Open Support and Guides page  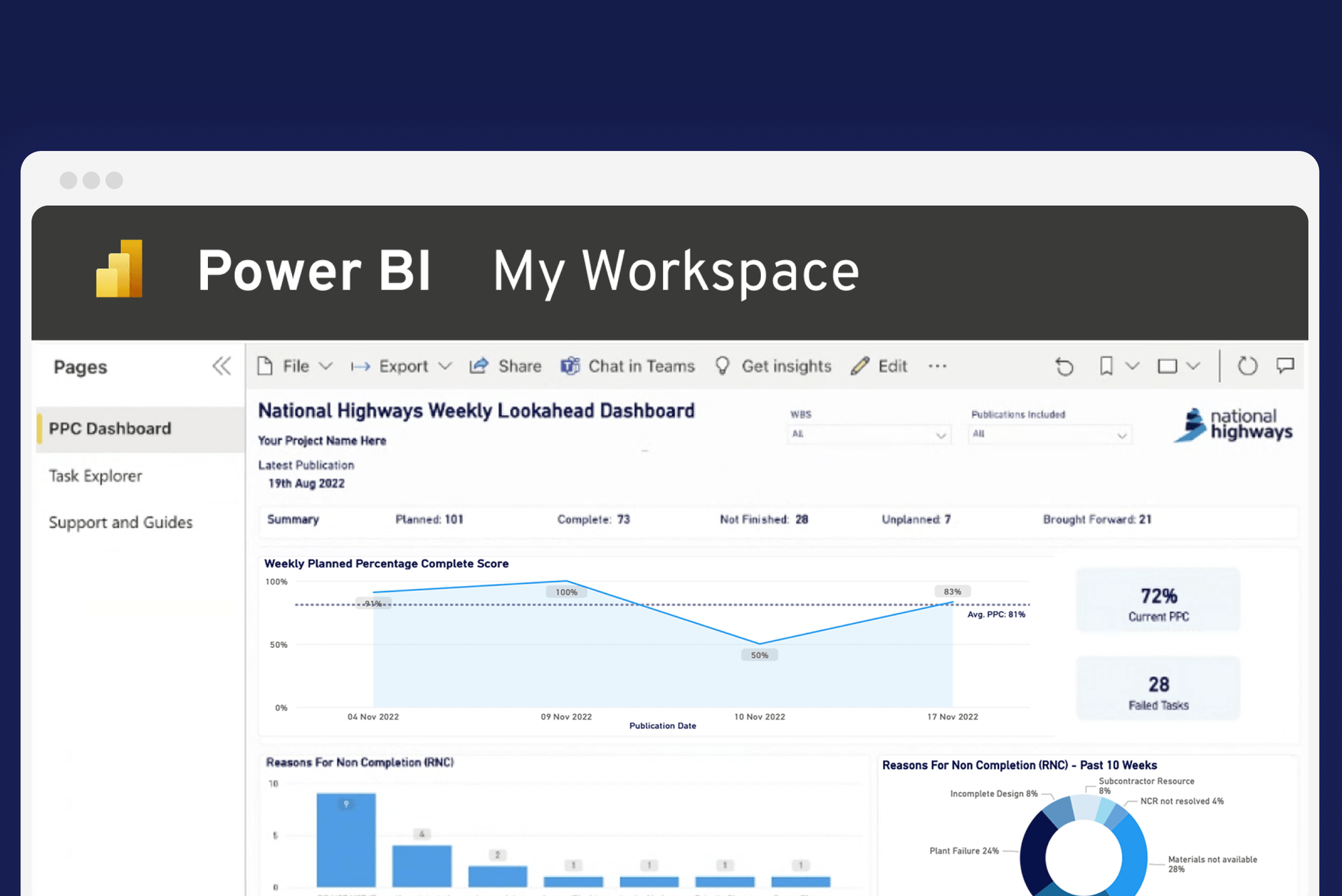pos(121,522)
